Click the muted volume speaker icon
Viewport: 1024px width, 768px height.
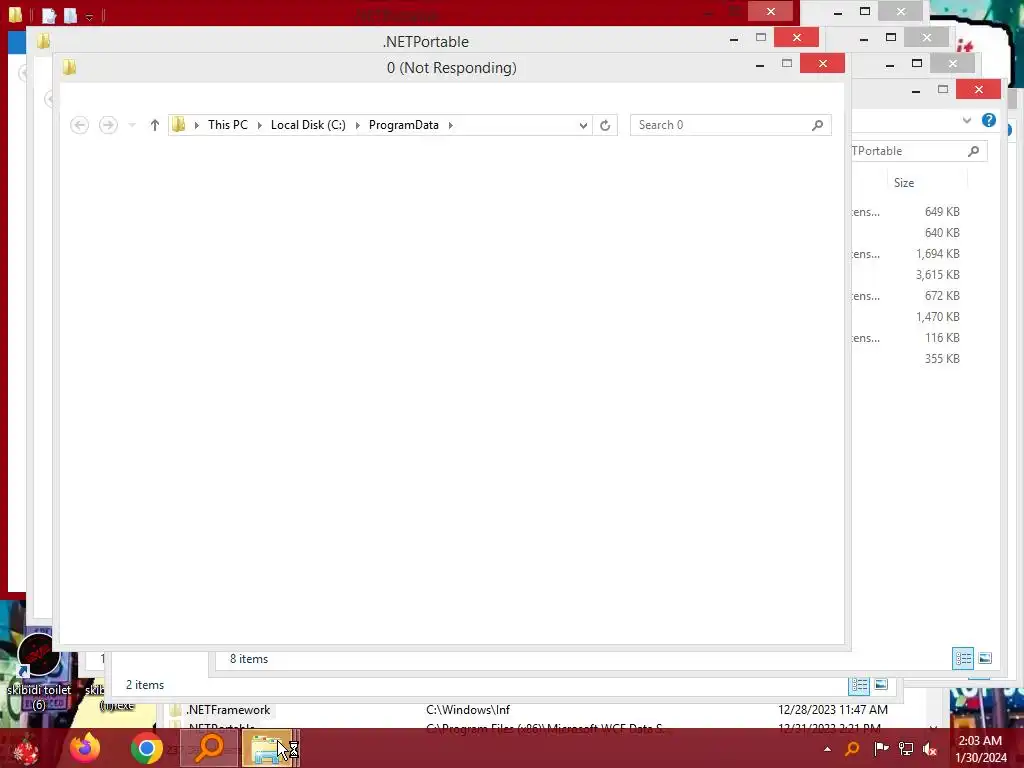point(931,749)
